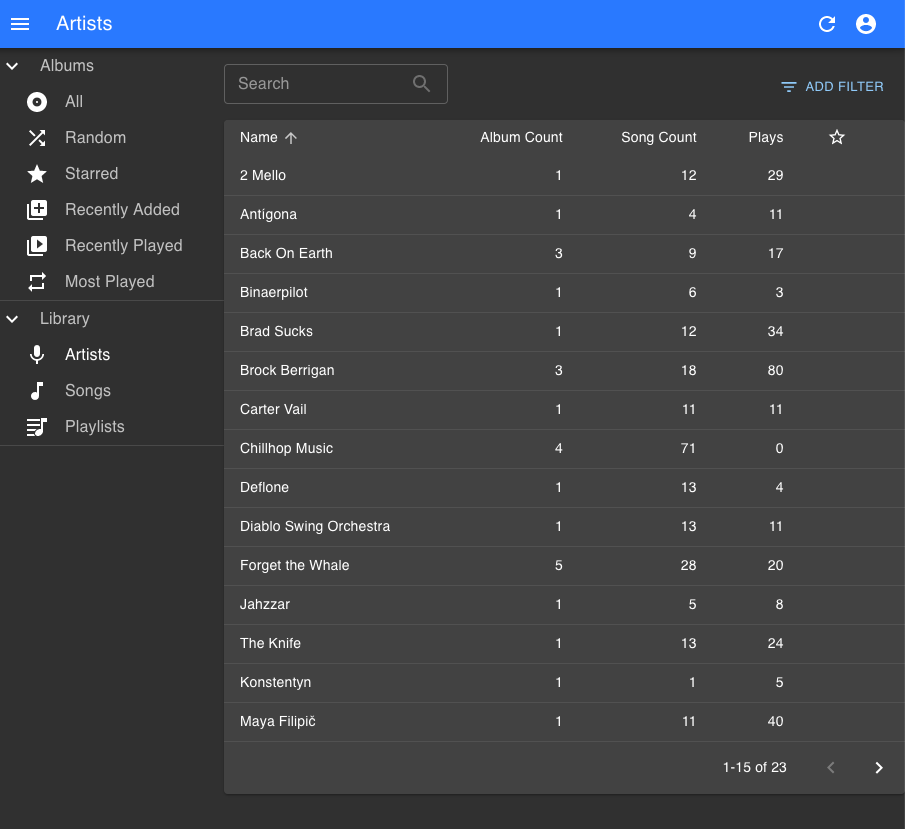
Task: Open All albums view
Action: (112, 102)
